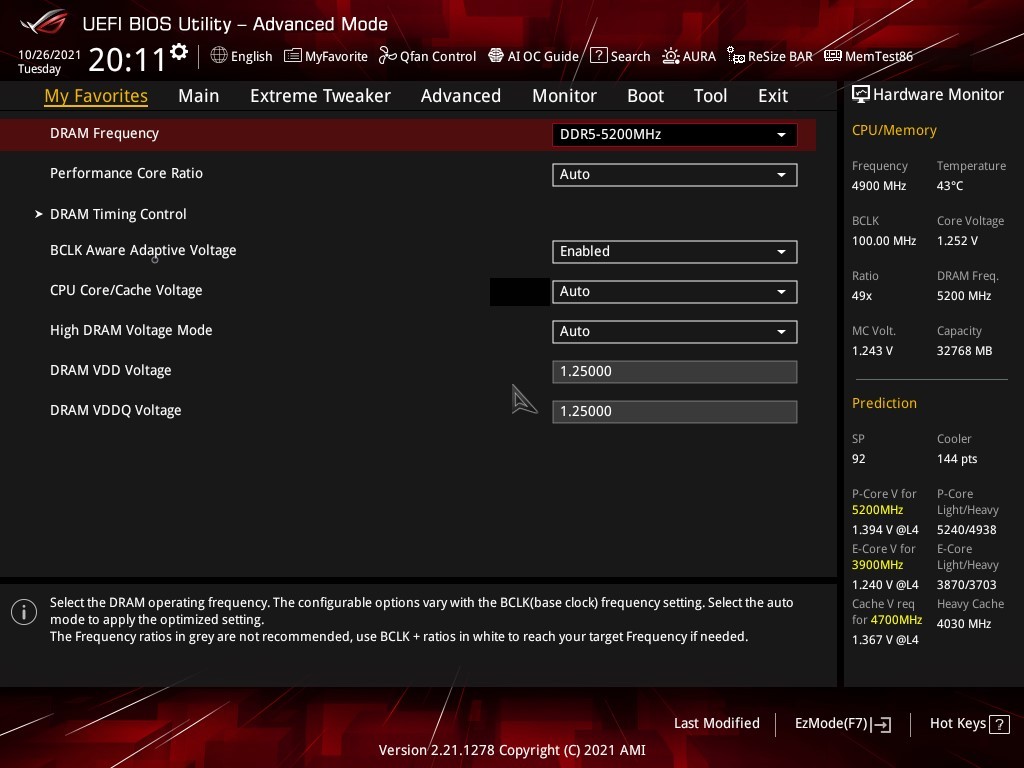Select the DRAM Frequency label
Image resolution: width=1024 pixels, height=768 pixels.
tap(104, 133)
